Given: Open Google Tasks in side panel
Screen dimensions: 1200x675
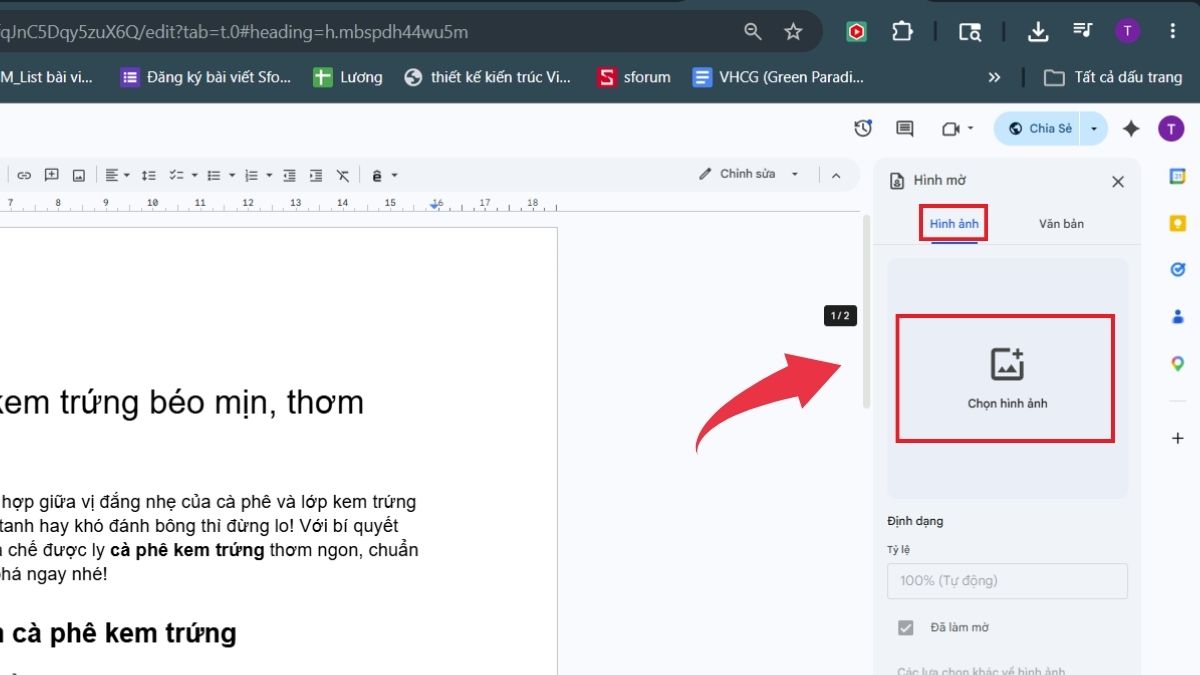Looking at the screenshot, I should (x=1178, y=269).
